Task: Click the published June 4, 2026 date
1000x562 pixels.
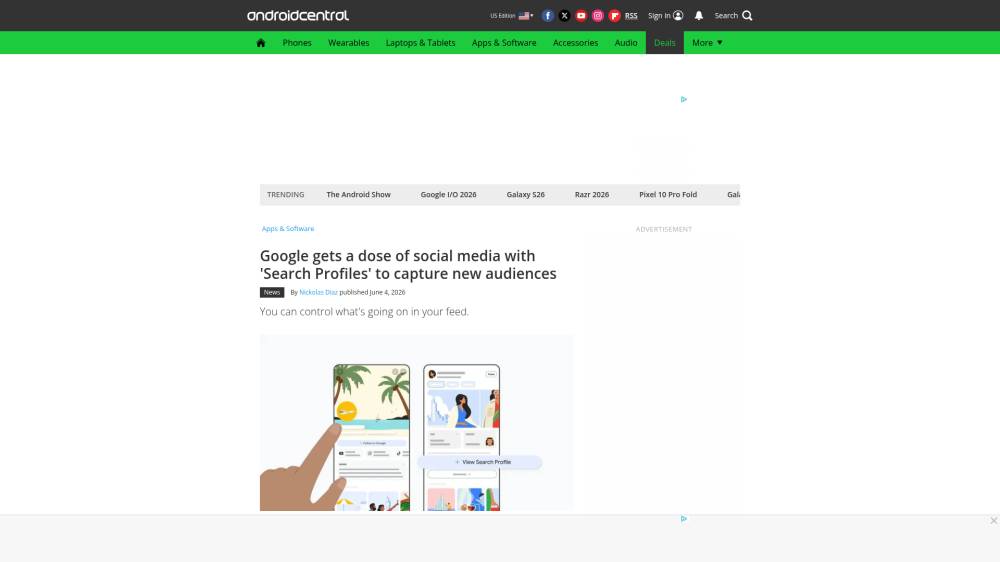Action: click(372, 292)
